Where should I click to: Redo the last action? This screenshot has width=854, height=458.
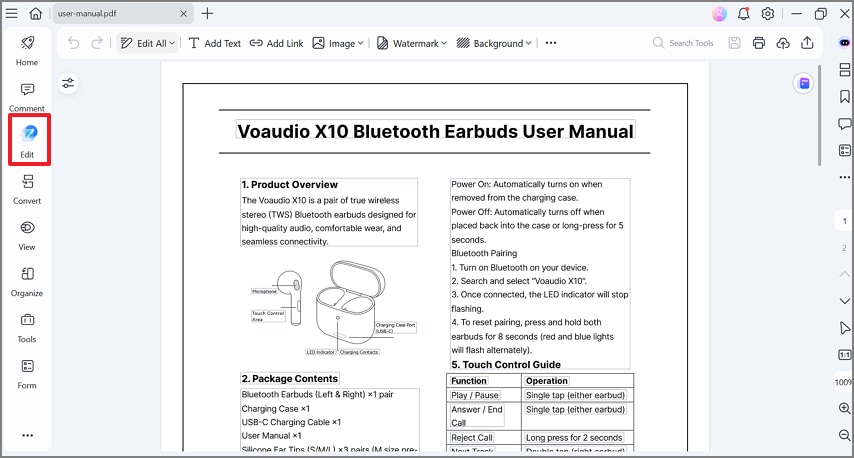(96, 43)
